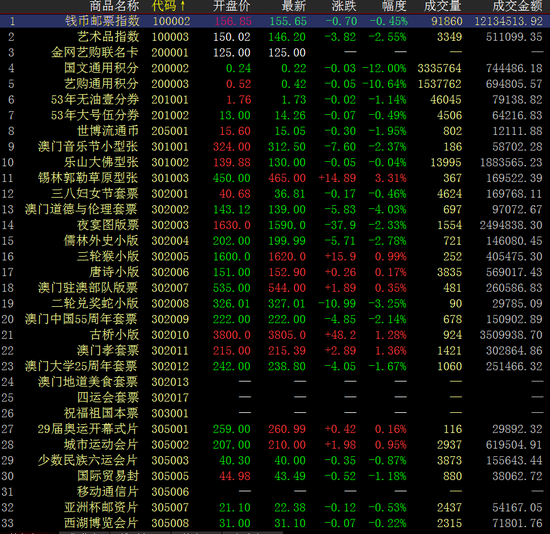Select the 国际贸易封 row
Screen dimensions: 550x534
click(275, 476)
